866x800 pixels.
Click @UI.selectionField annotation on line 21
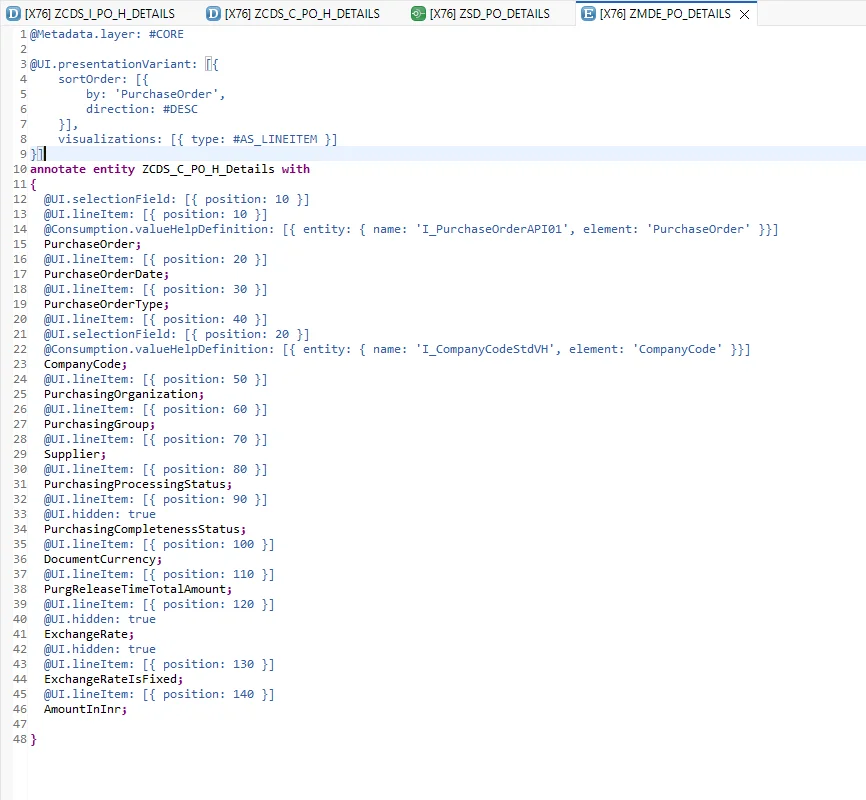[x=110, y=334]
